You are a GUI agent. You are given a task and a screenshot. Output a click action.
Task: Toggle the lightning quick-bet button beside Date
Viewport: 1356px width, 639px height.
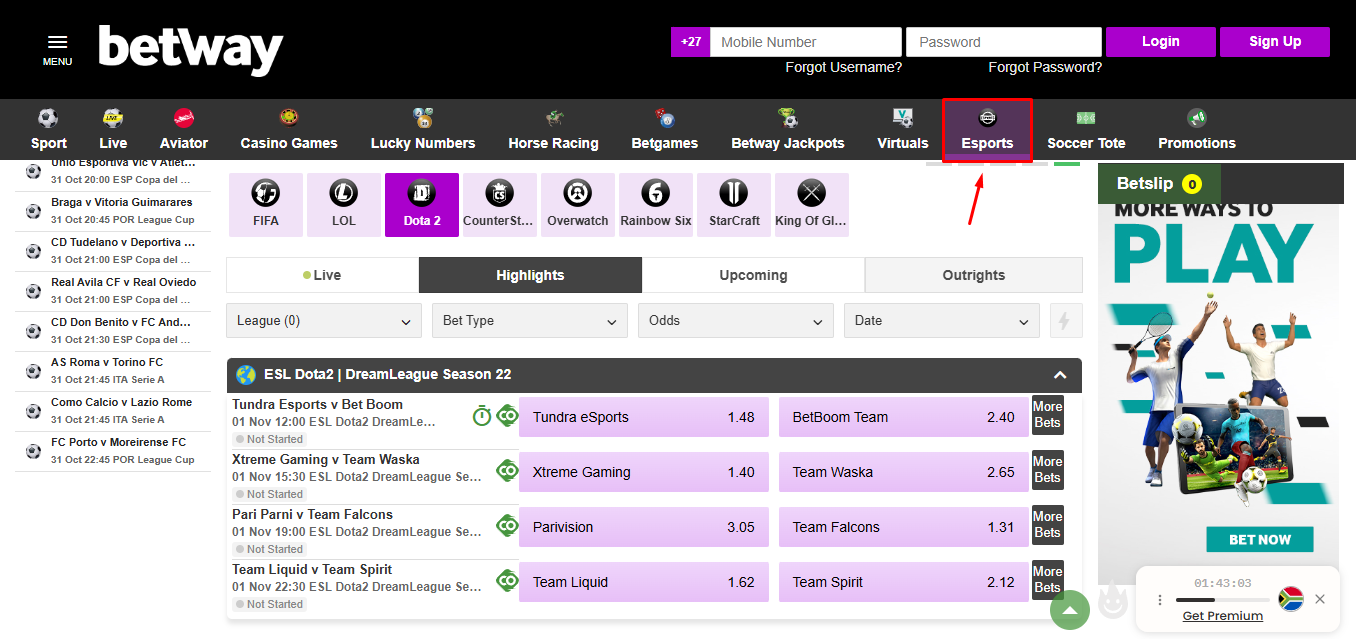(1064, 321)
